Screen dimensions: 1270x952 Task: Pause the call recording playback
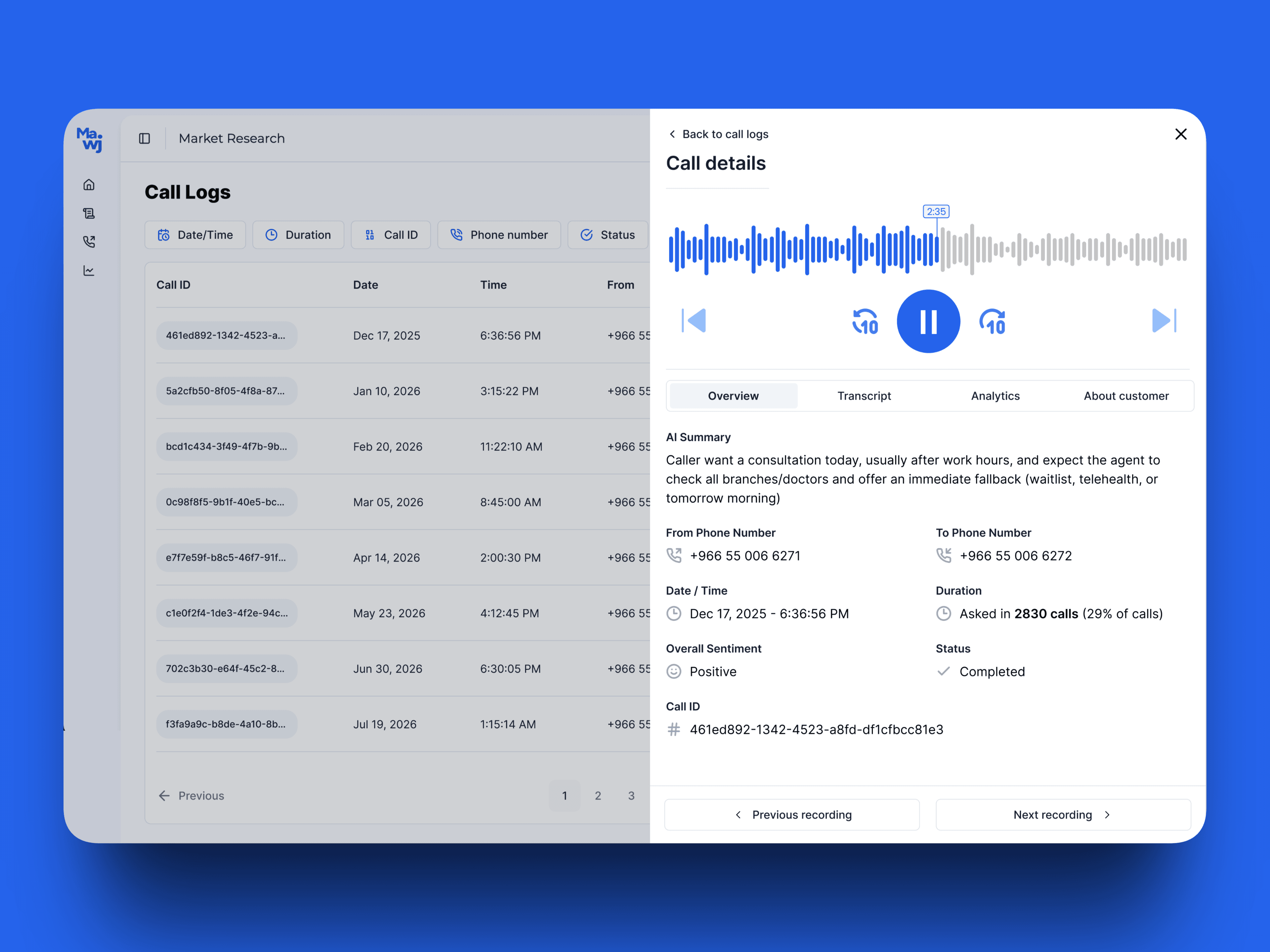pos(928,321)
